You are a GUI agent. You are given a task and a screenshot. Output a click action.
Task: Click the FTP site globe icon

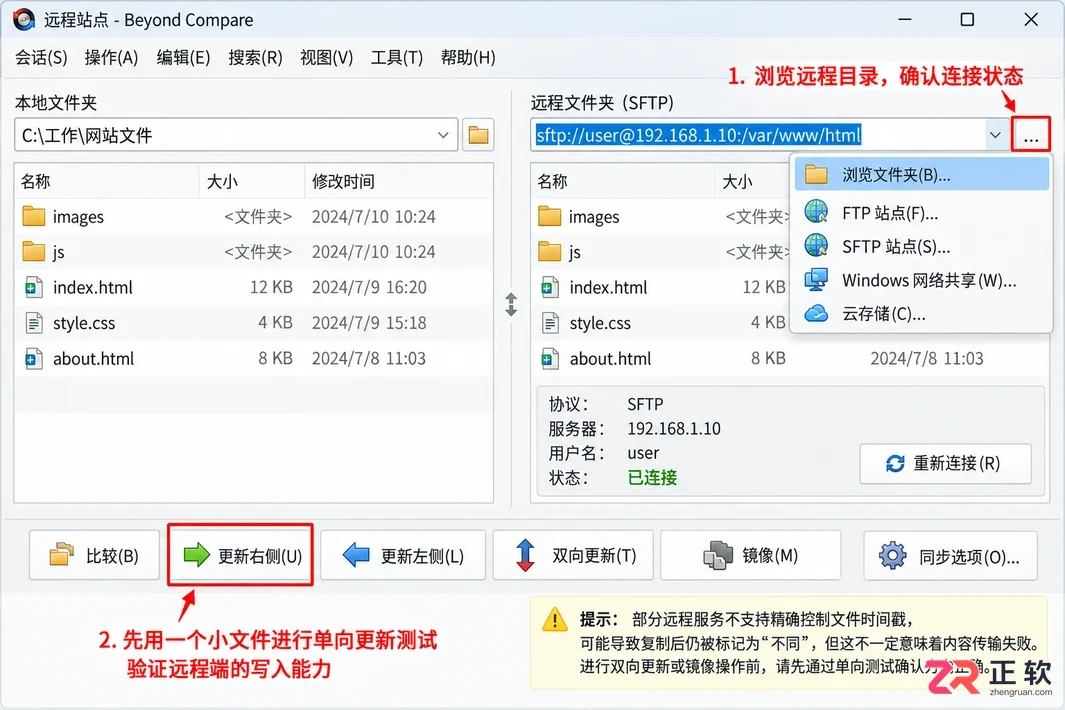[816, 212]
